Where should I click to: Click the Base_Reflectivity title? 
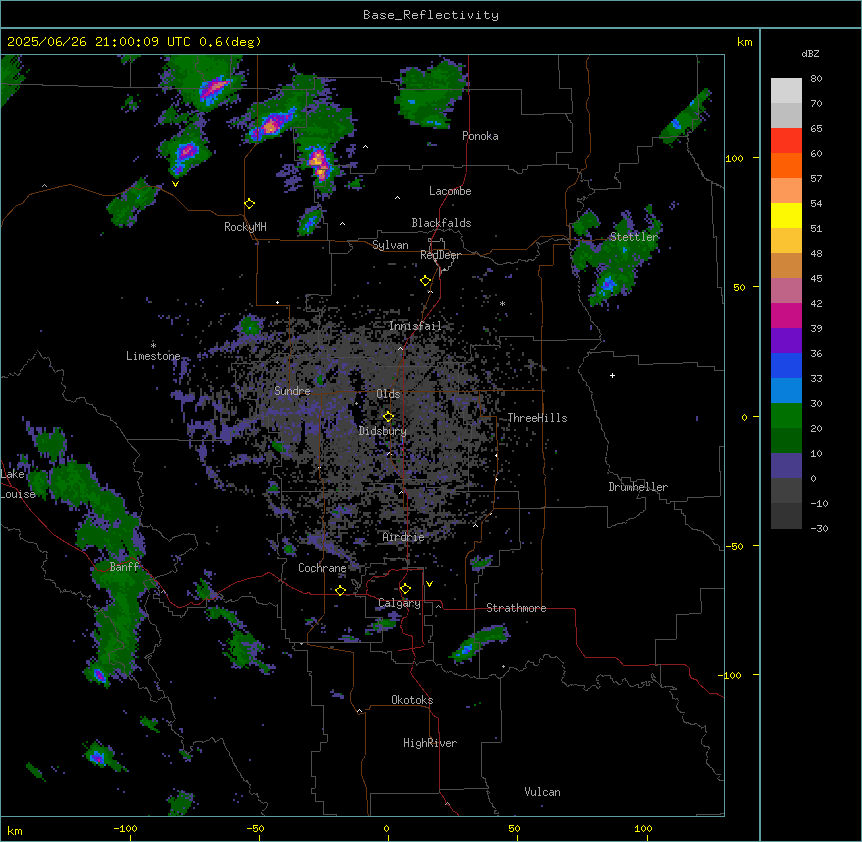pos(431,15)
